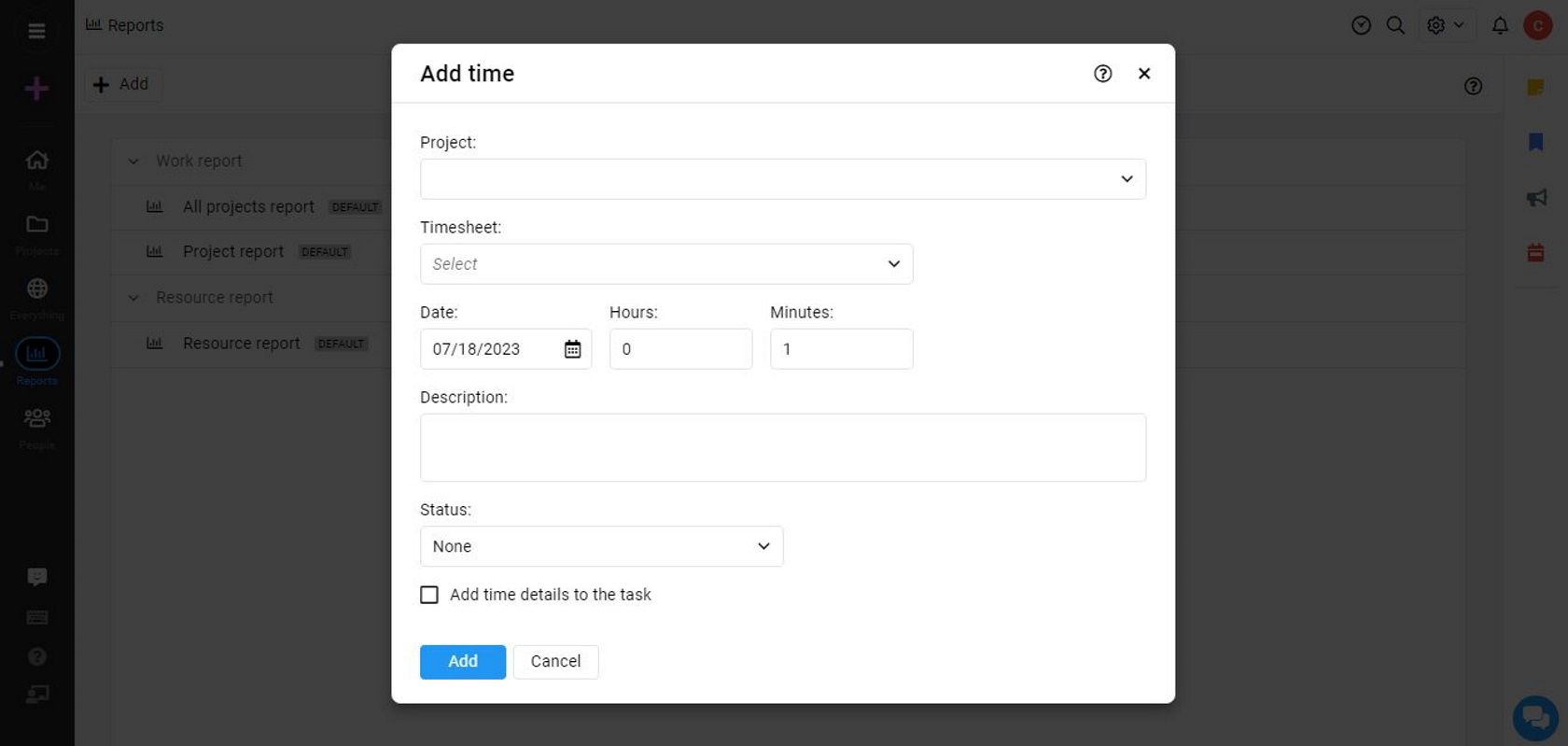Open the Status dropdown set to None
This screenshot has height=746, width=1568.
click(601, 546)
